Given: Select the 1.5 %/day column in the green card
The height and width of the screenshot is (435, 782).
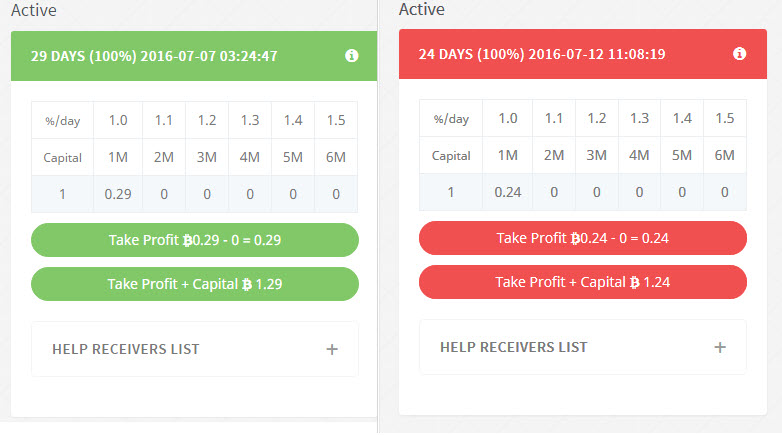Looking at the screenshot, I should tap(336, 120).
